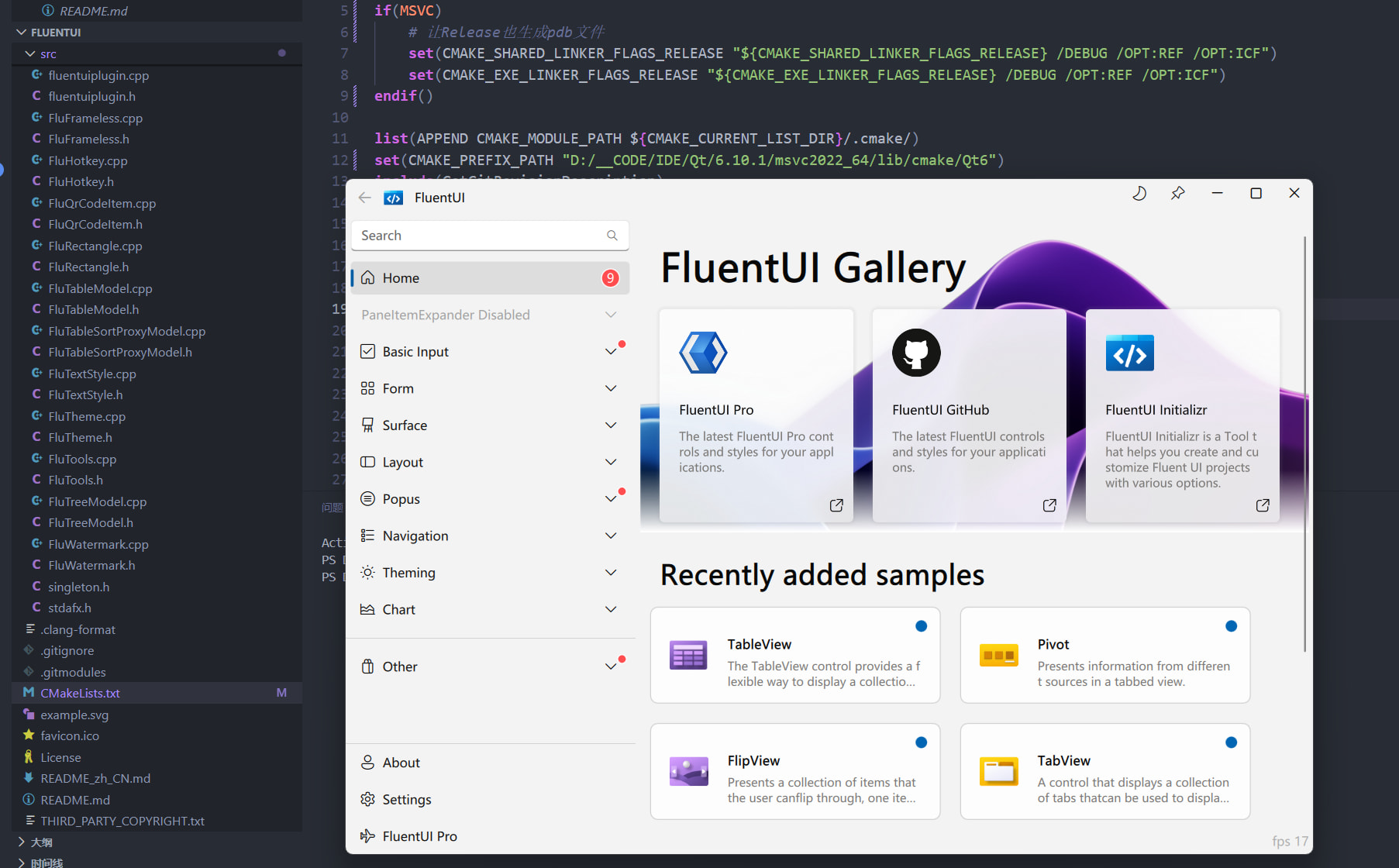Open FluWatermark.cpp in explorer
This screenshot has width=1399, height=868.
point(157,544)
